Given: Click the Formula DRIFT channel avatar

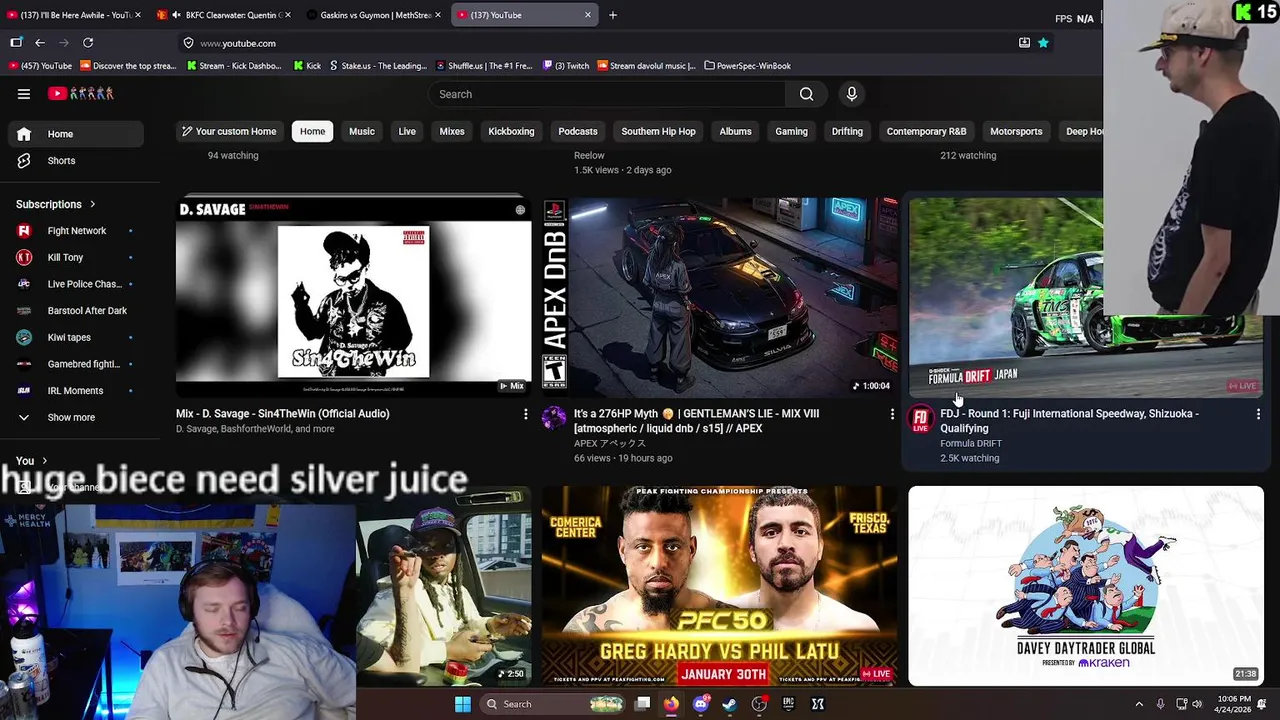Looking at the screenshot, I should pyautogui.click(x=921, y=418).
